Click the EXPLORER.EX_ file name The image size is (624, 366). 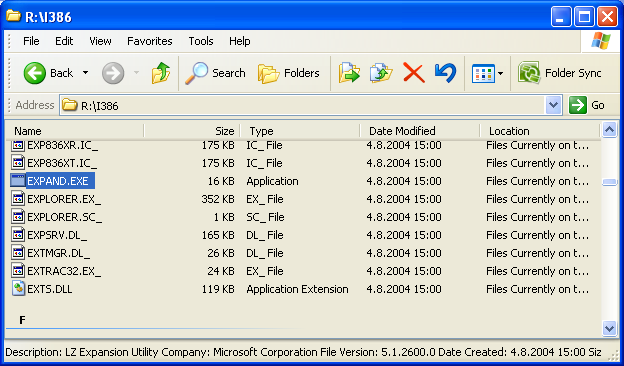coord(64,199)
